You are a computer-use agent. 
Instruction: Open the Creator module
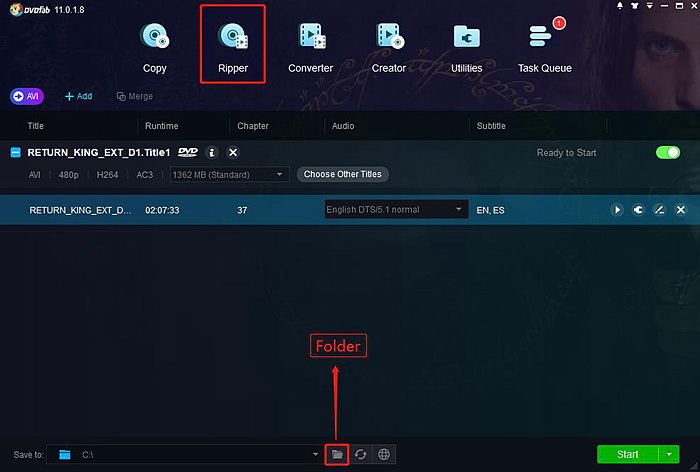(x=389, y=48)
